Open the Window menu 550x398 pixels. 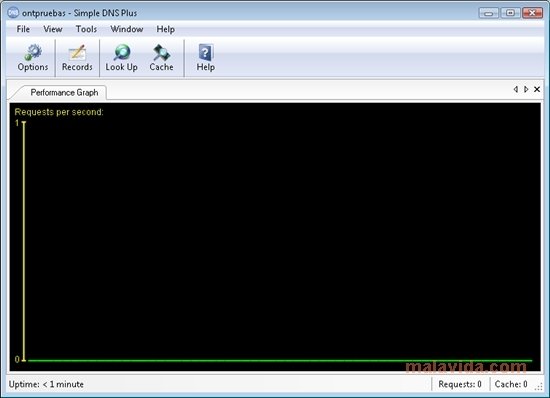click(x=127, y=29)
